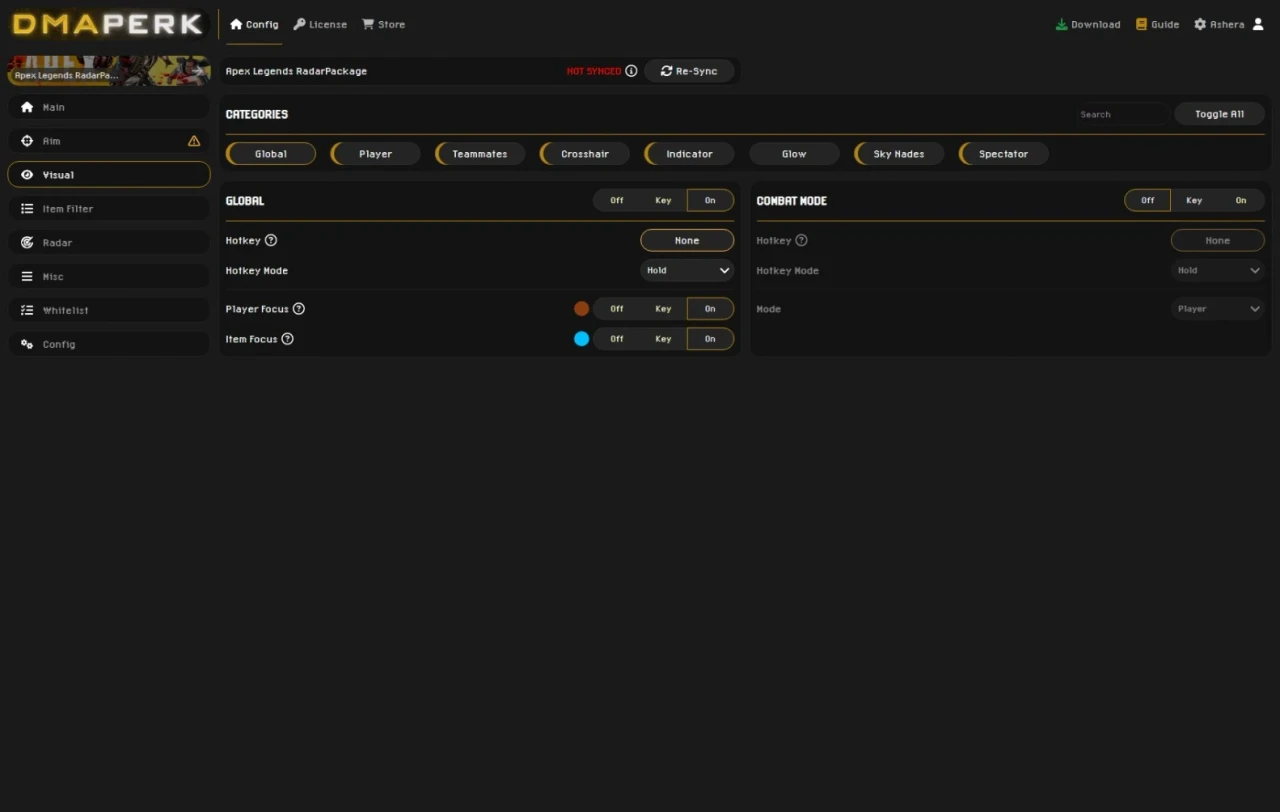1280x812 pixels.
Task: Open the Store page
Action: [383, 24]
